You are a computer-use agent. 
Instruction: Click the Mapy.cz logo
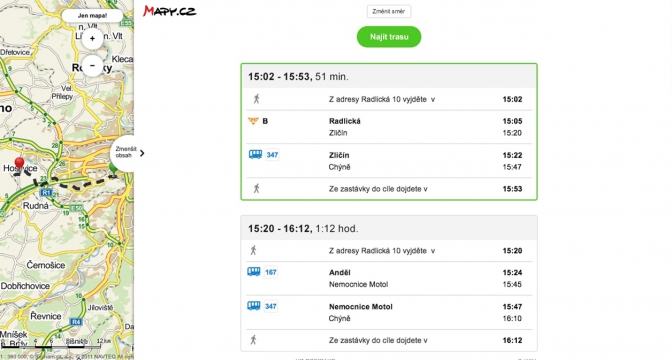(169, 11)
